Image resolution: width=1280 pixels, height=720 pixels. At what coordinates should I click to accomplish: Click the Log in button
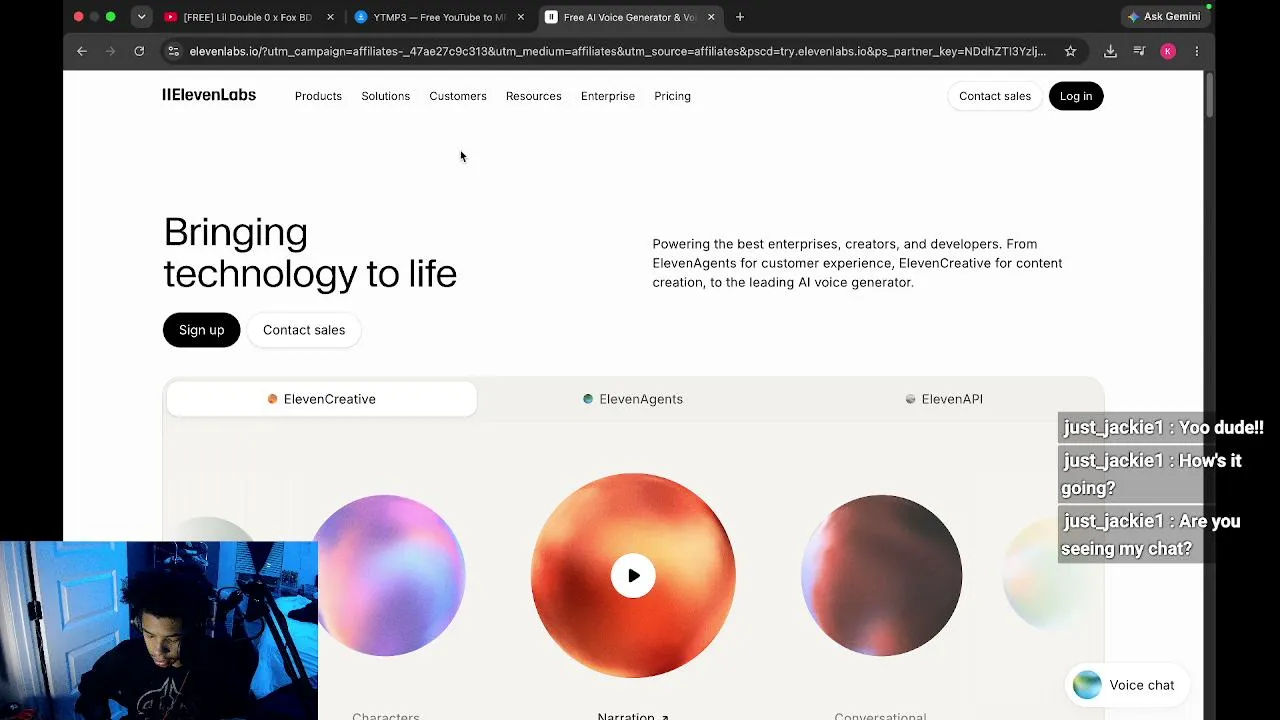tap(1076, 96)
